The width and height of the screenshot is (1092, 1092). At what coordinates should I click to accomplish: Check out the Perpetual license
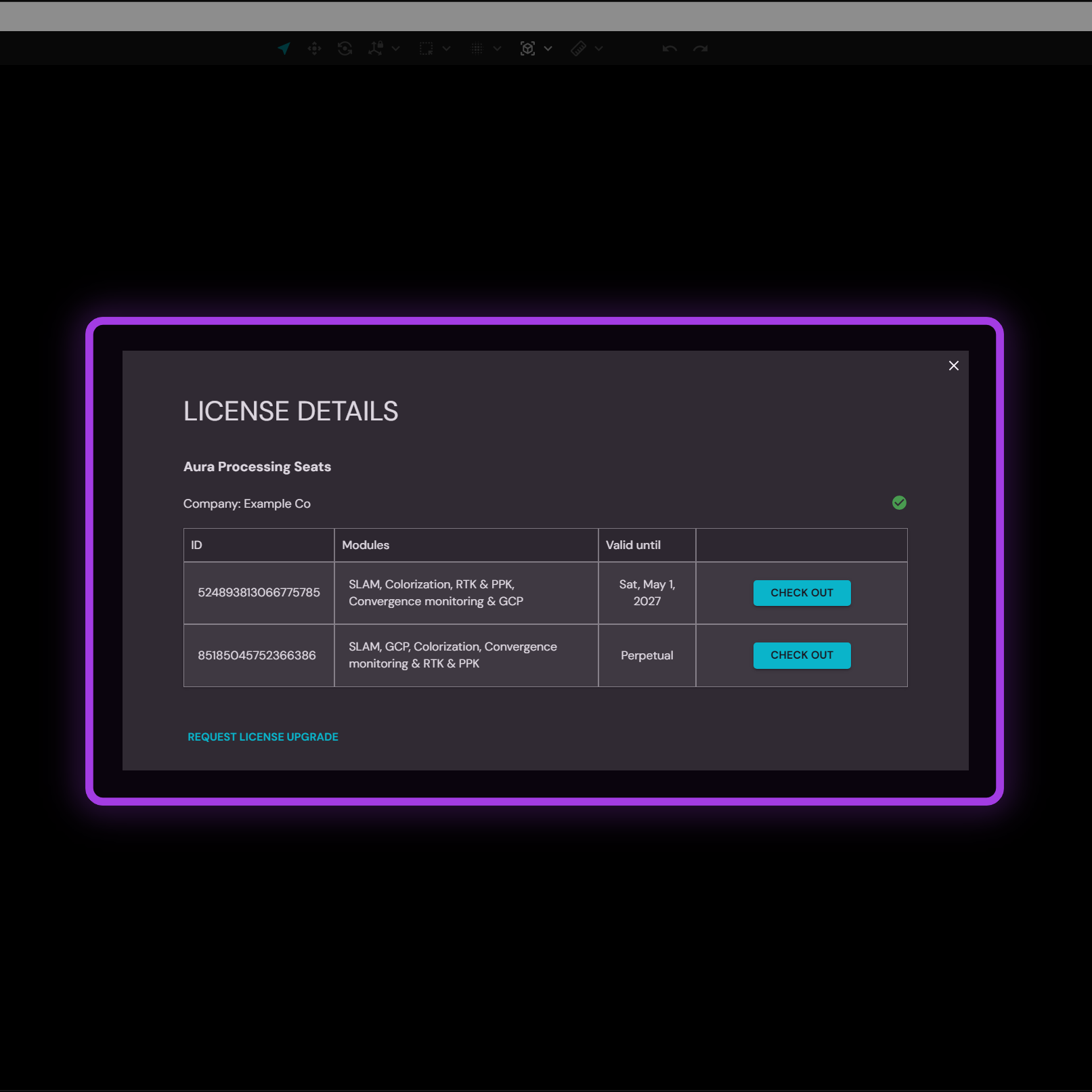pyautogui.click(x=802, y=655)
